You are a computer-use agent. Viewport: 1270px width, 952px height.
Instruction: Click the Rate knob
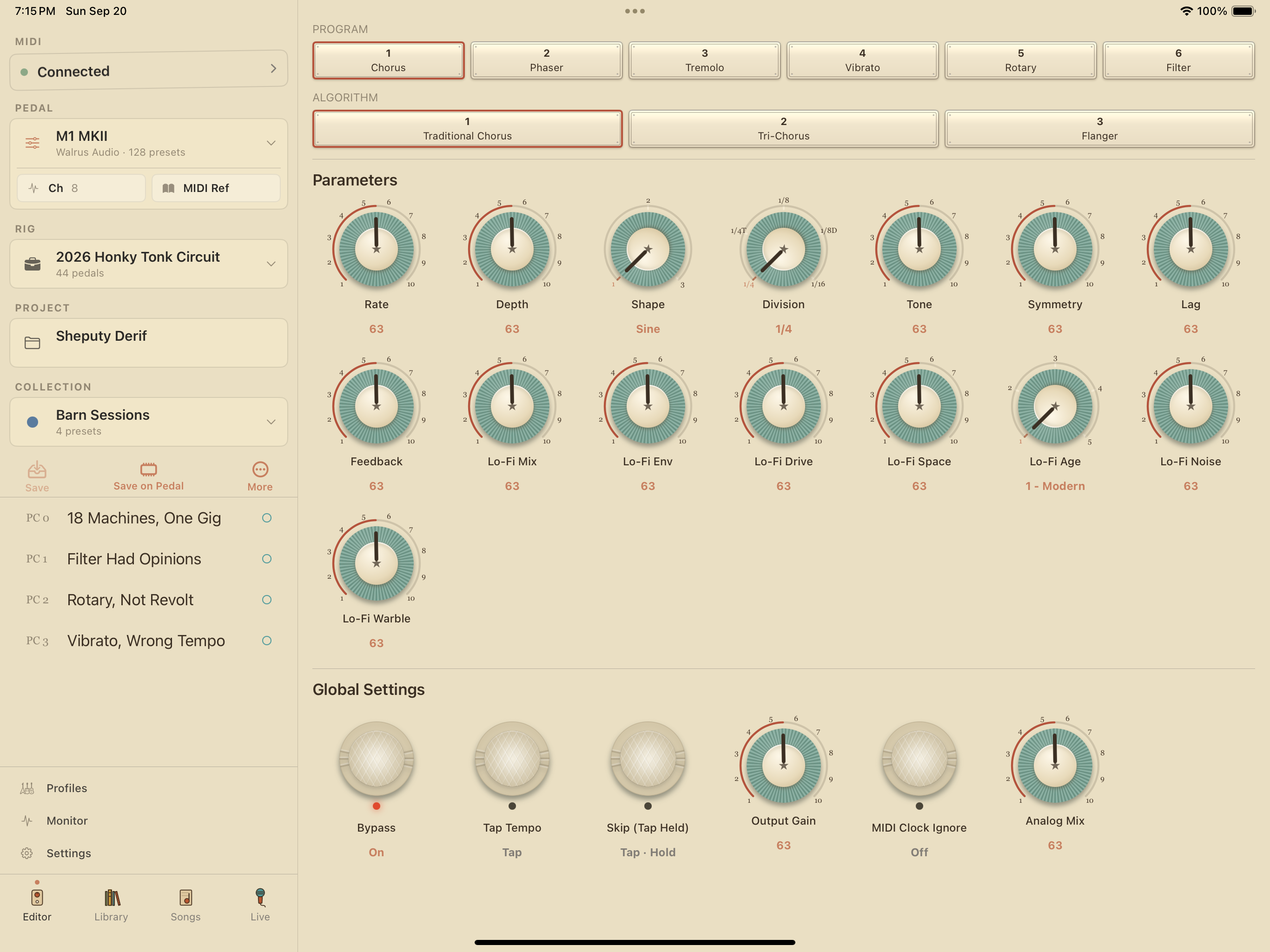click(x=376, y=249)
